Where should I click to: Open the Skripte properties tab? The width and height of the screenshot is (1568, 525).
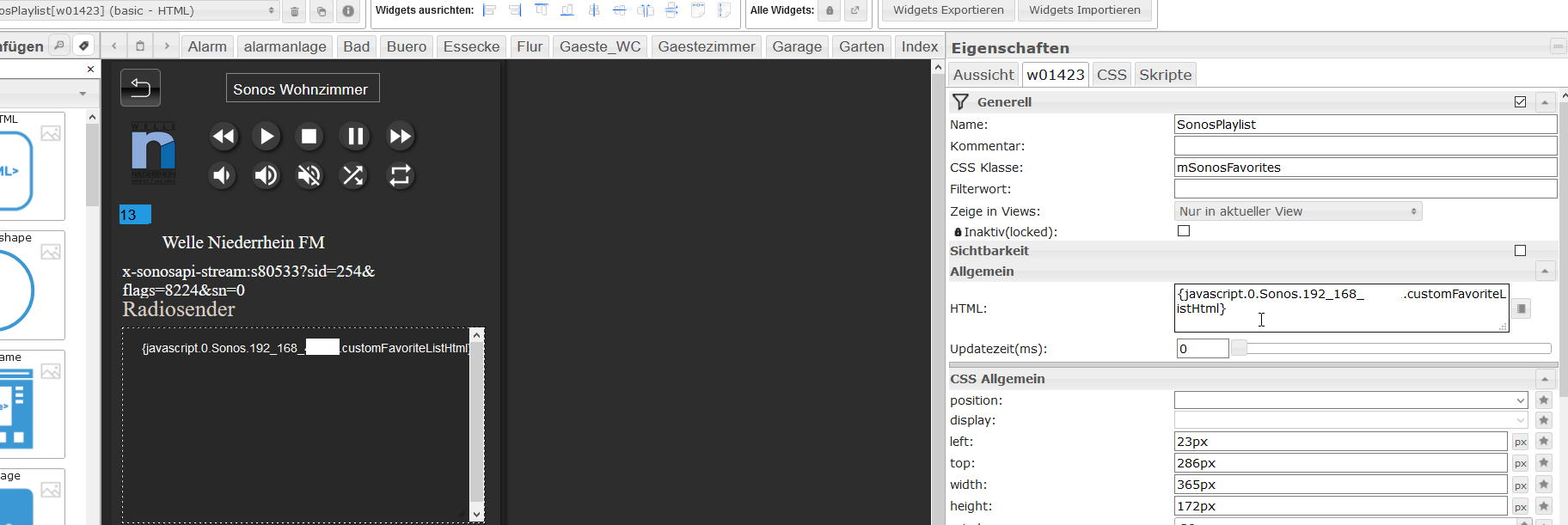(x=1165, y=75)
